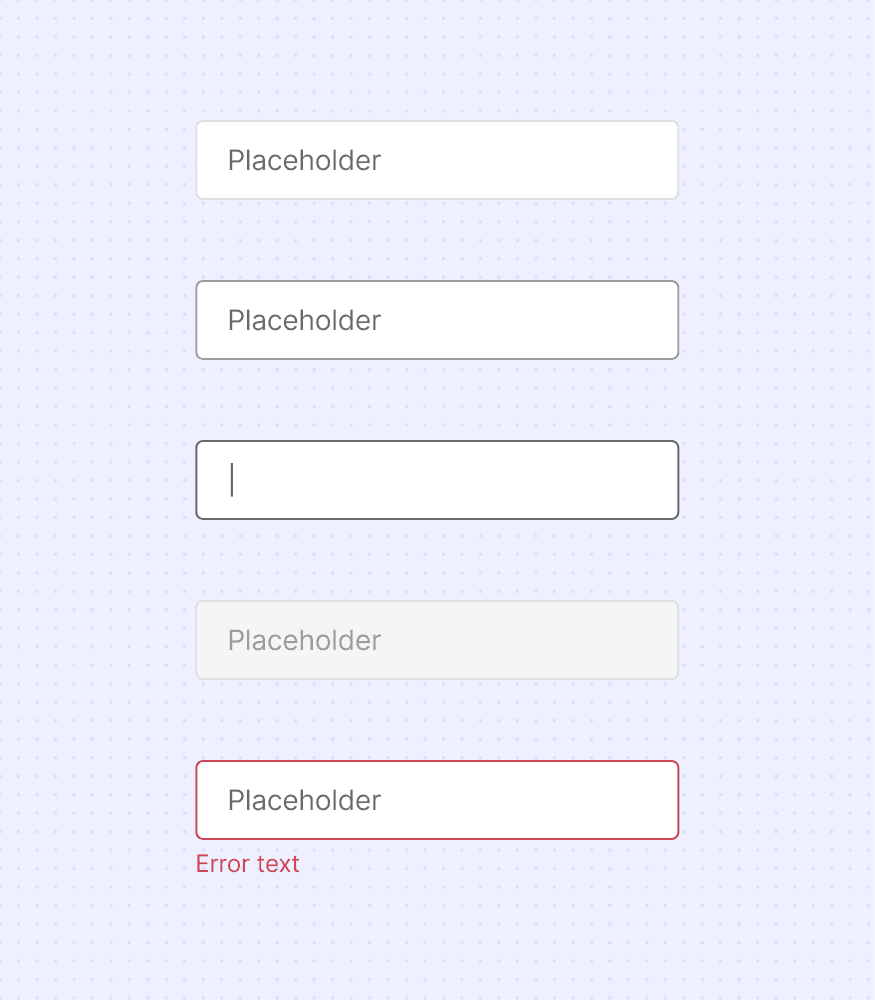
Task: Focus the second input with gray border
Action: (437, 320)
